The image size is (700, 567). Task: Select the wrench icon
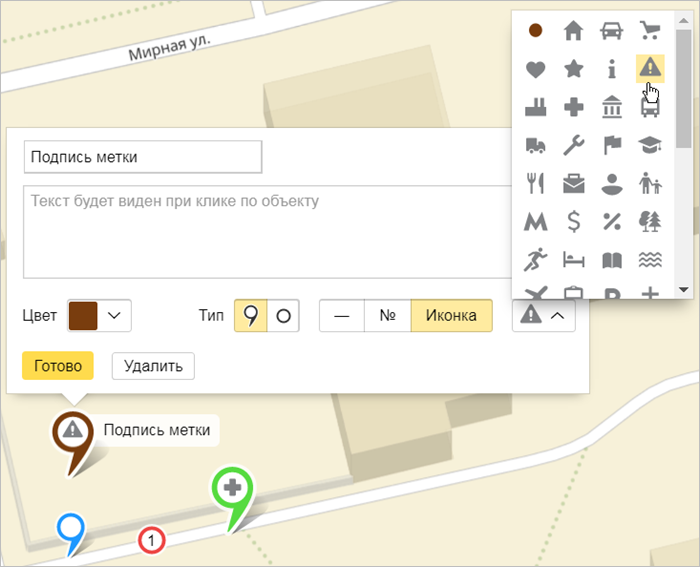coord(573,146)
